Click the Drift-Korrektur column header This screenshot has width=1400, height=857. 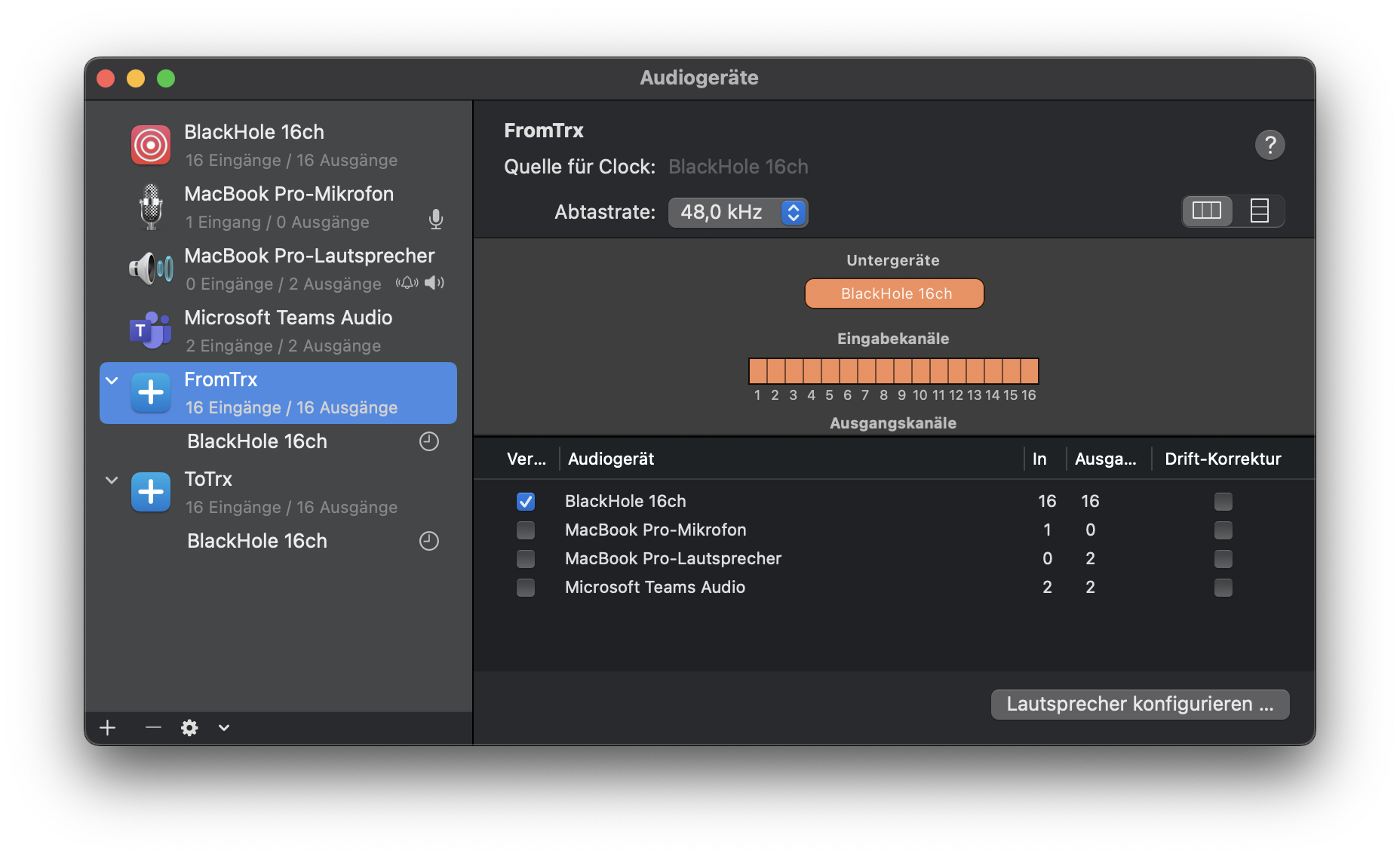pyautogui.click(x=1222, y=459)
